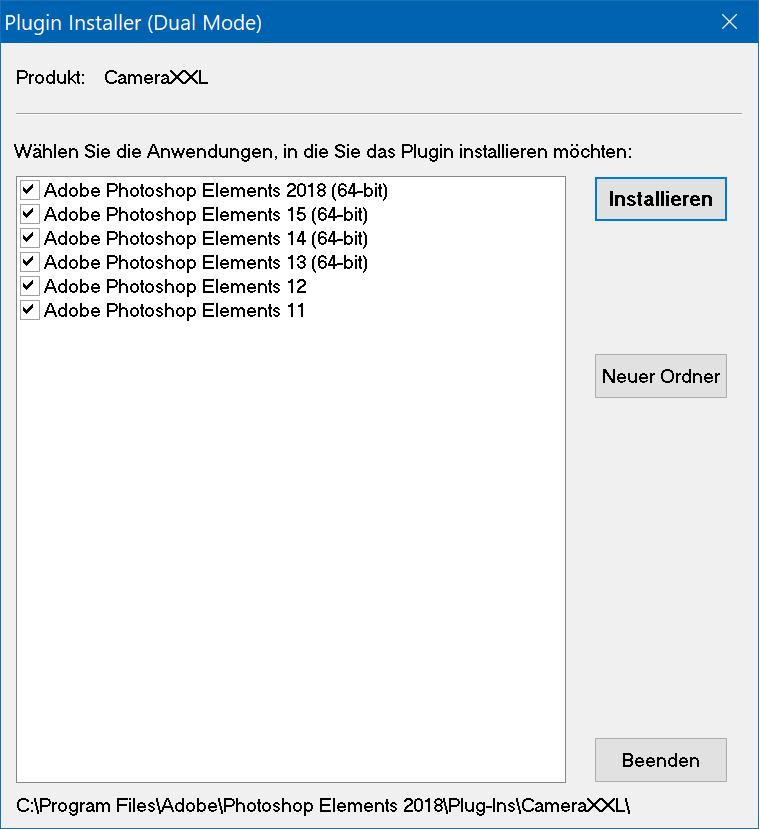The image size is (759, 829).
Task: Untick the Photoshop Elements 13 (64-bit) checkbox
Action: point(29,262)
